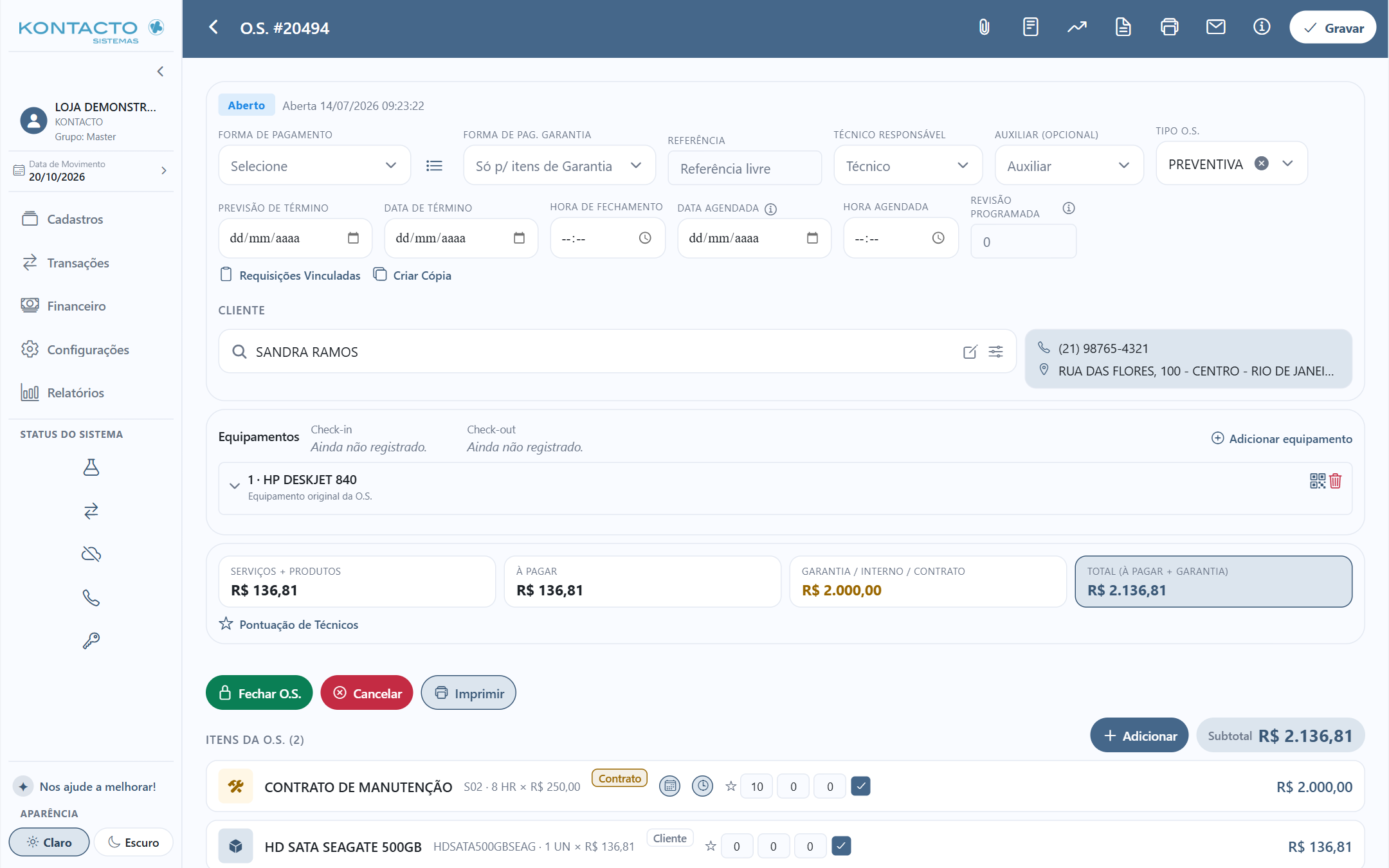Delete HP Deskjet 840 equipment trash icon

(1336, 481)
